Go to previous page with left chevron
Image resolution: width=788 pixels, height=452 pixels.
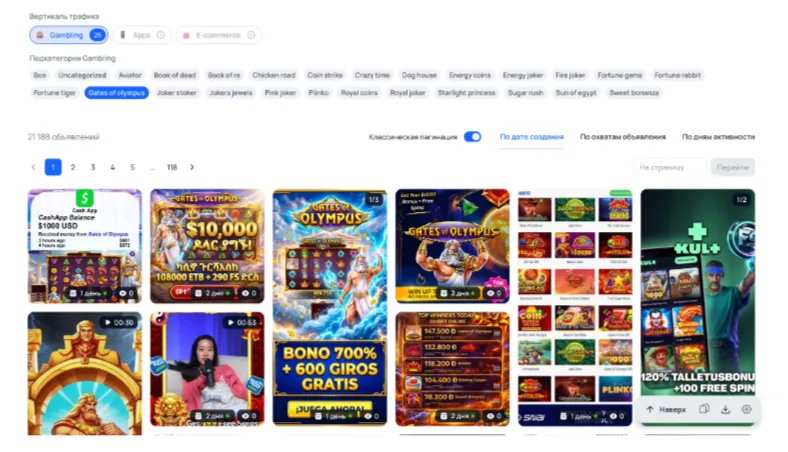(x=33, y=167)
